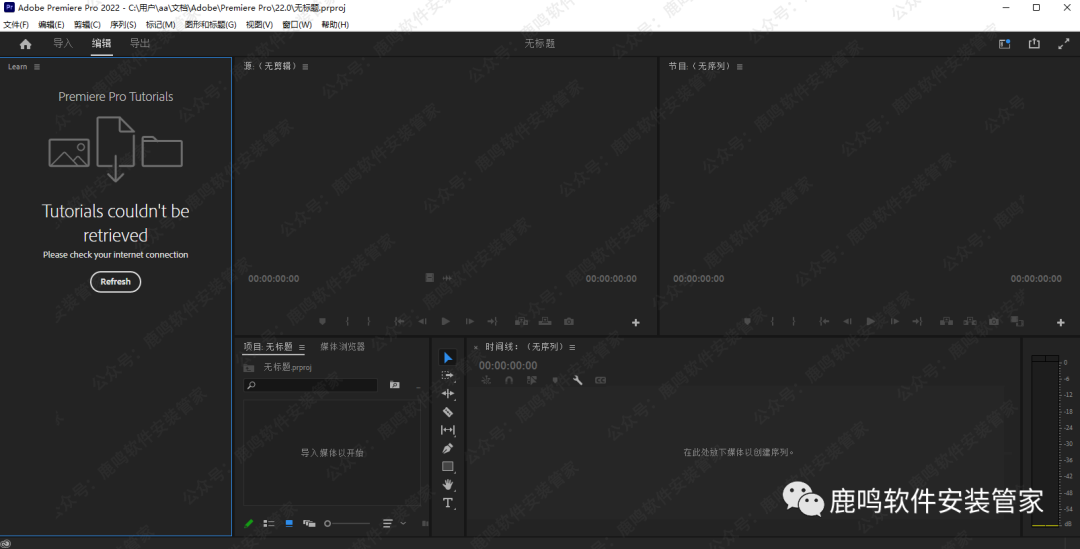
Task: Click Export Frame camera in Program monitor
Action: tap(993, 322)
